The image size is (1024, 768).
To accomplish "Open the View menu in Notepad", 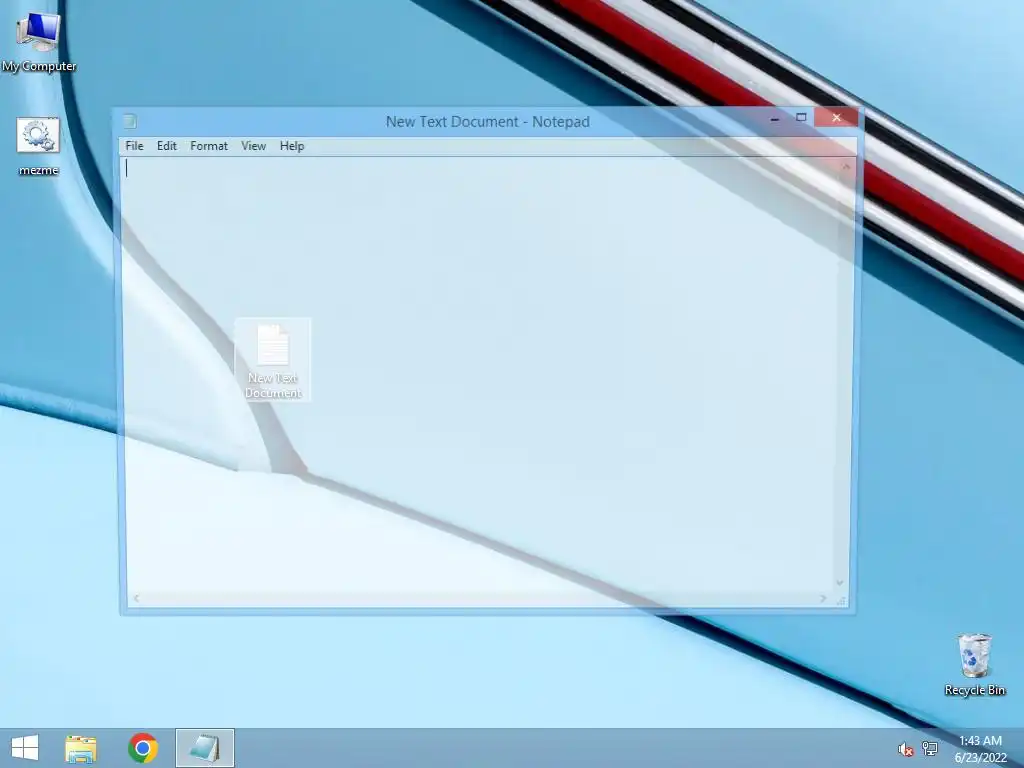I will click(253, 146).
